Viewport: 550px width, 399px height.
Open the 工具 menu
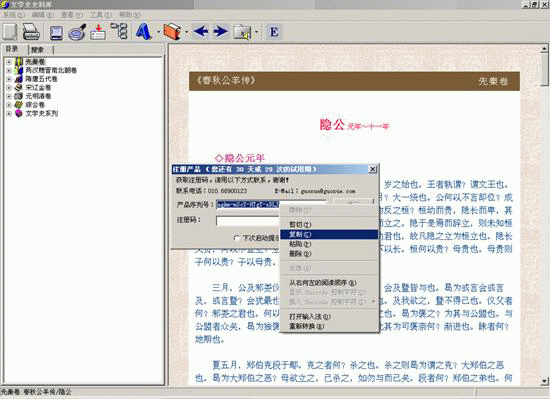click(101, 15)
